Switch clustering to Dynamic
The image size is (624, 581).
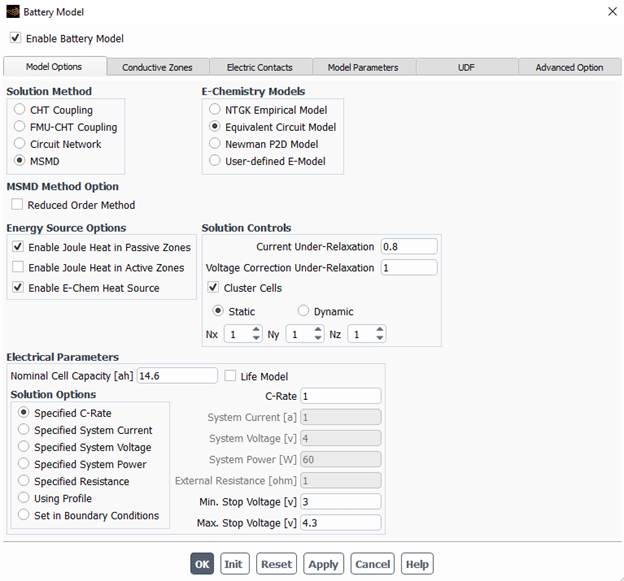tap(303, 311)
